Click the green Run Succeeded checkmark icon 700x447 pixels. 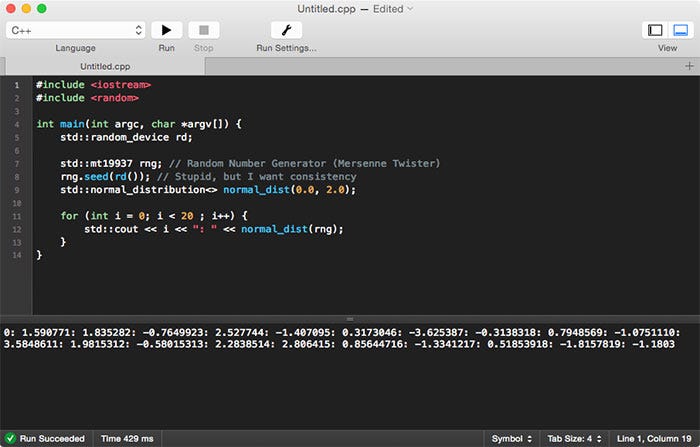10,439
